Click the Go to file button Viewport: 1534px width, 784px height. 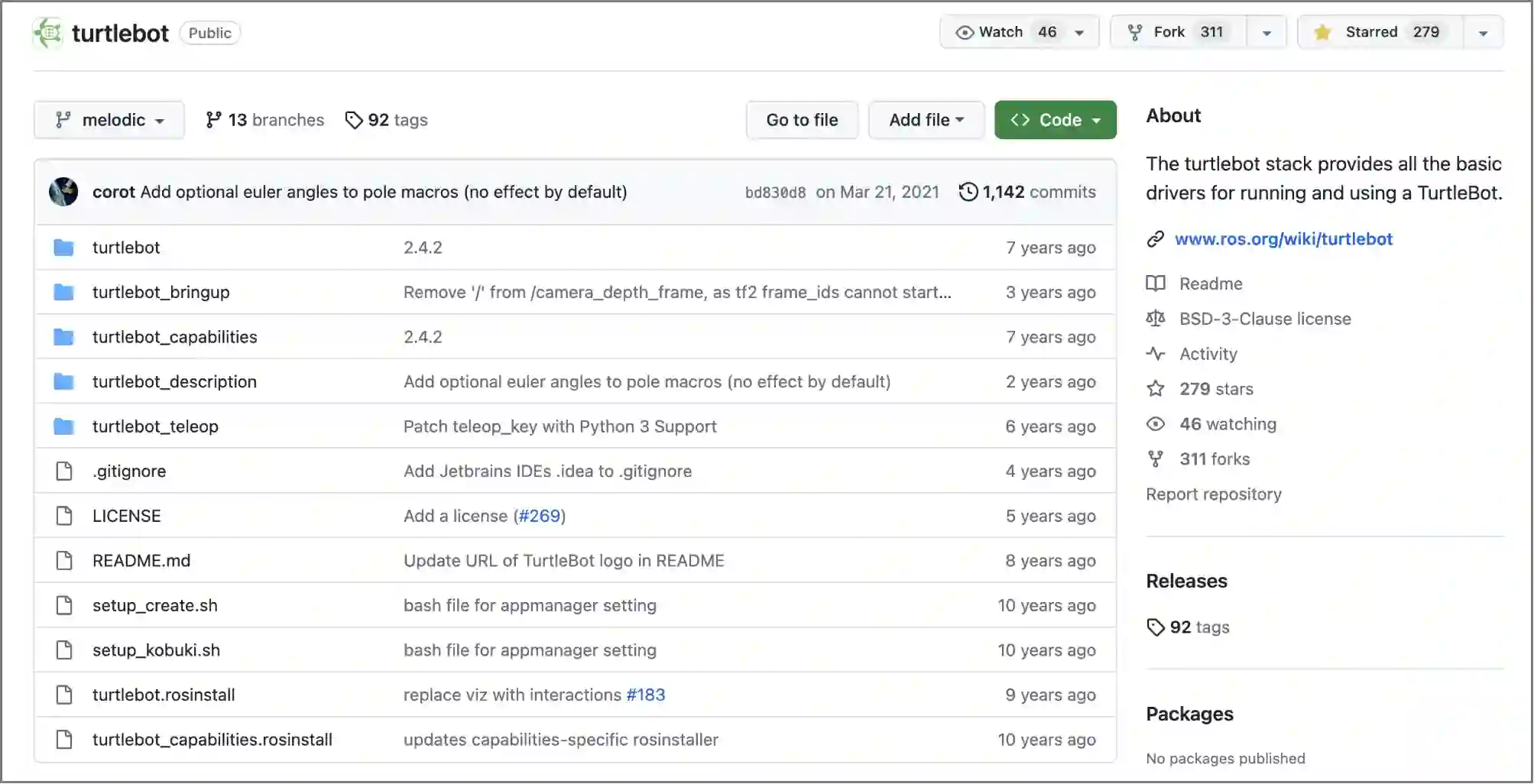(x=802, y=120)
